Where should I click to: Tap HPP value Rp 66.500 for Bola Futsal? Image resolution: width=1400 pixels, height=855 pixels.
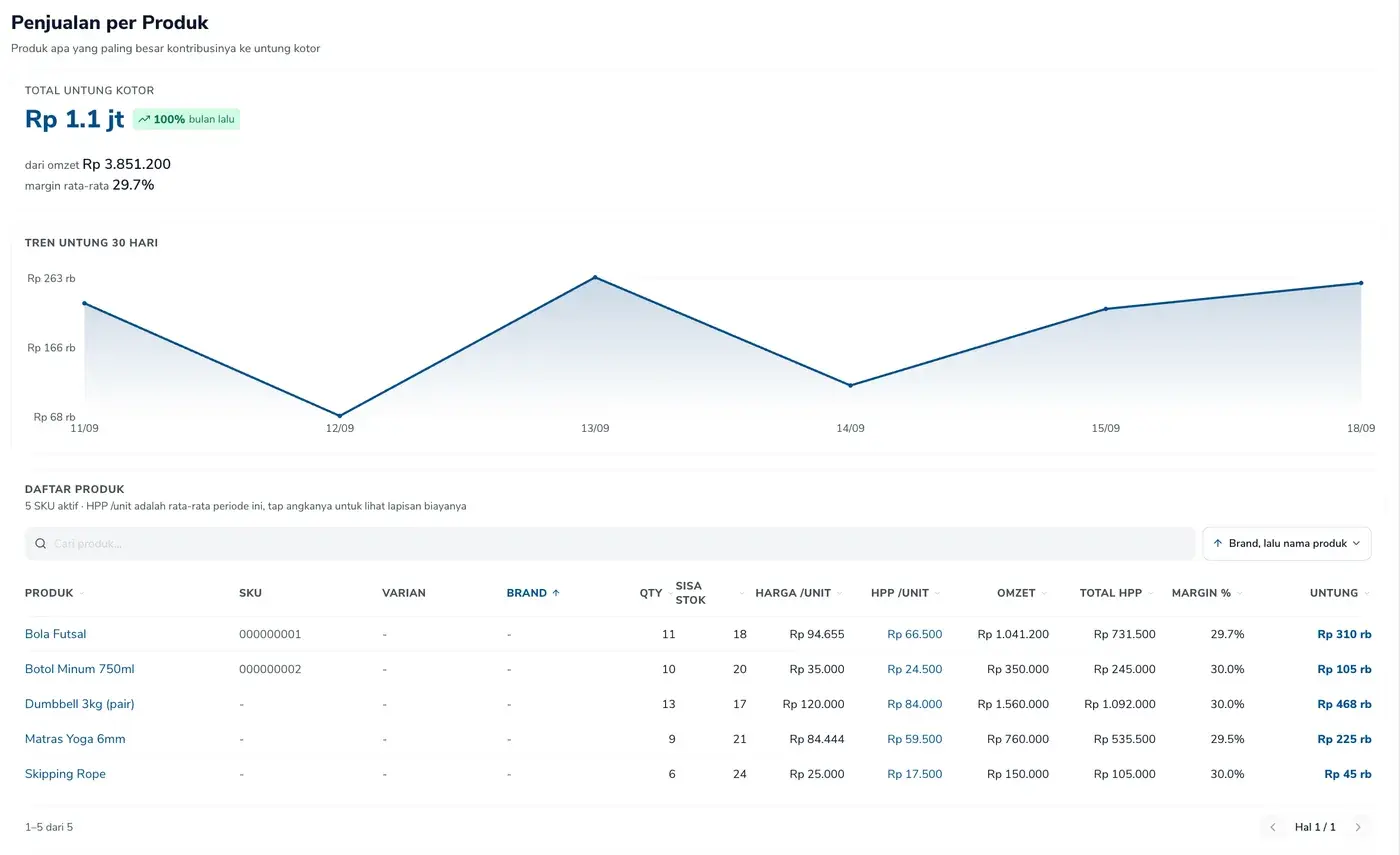coord(914,634)
